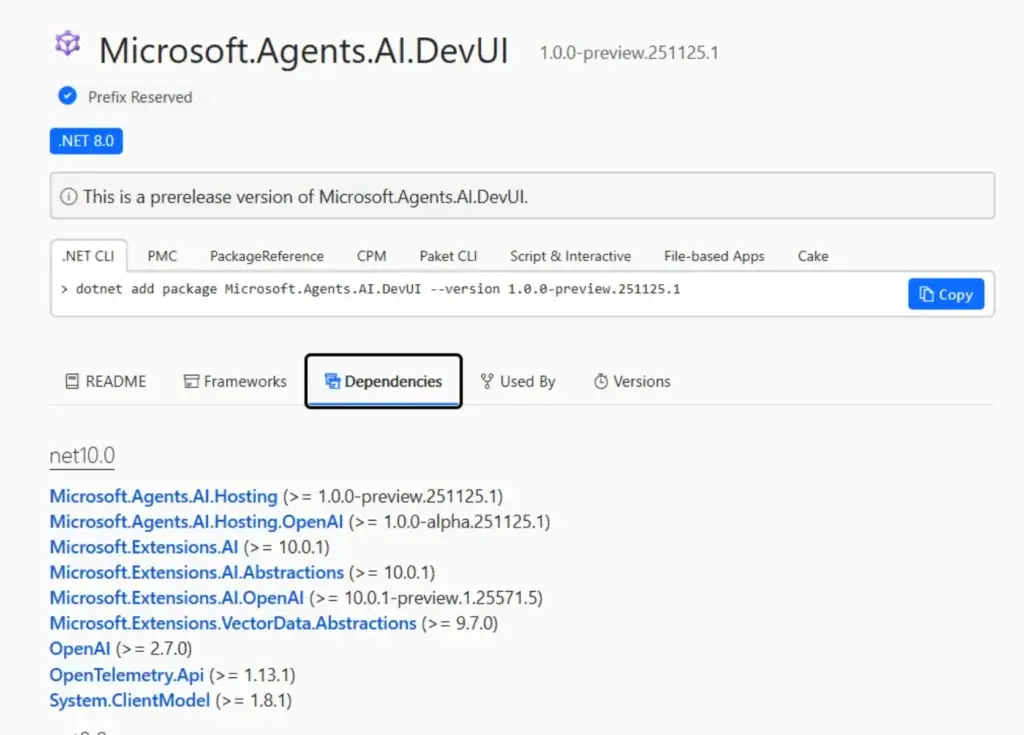
Task: Switch to the PMC install tab
Action: [x=162, y=256]
